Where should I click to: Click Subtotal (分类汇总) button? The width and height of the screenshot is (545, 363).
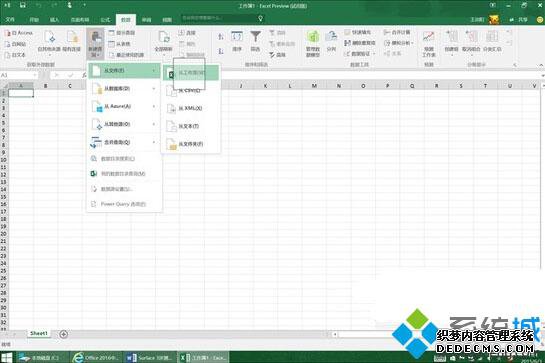[492, 42]
